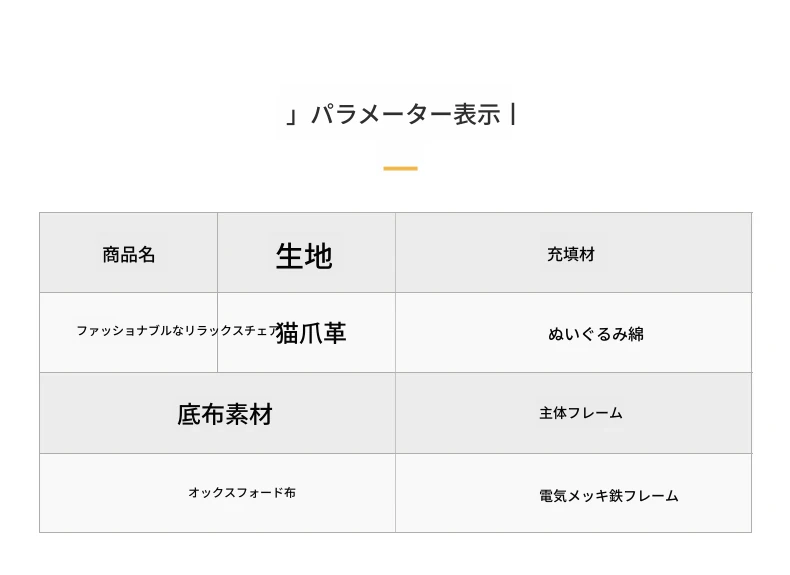Select the 生地 header cell
Screen dimensions: 790x575
(x=304, y=256)
